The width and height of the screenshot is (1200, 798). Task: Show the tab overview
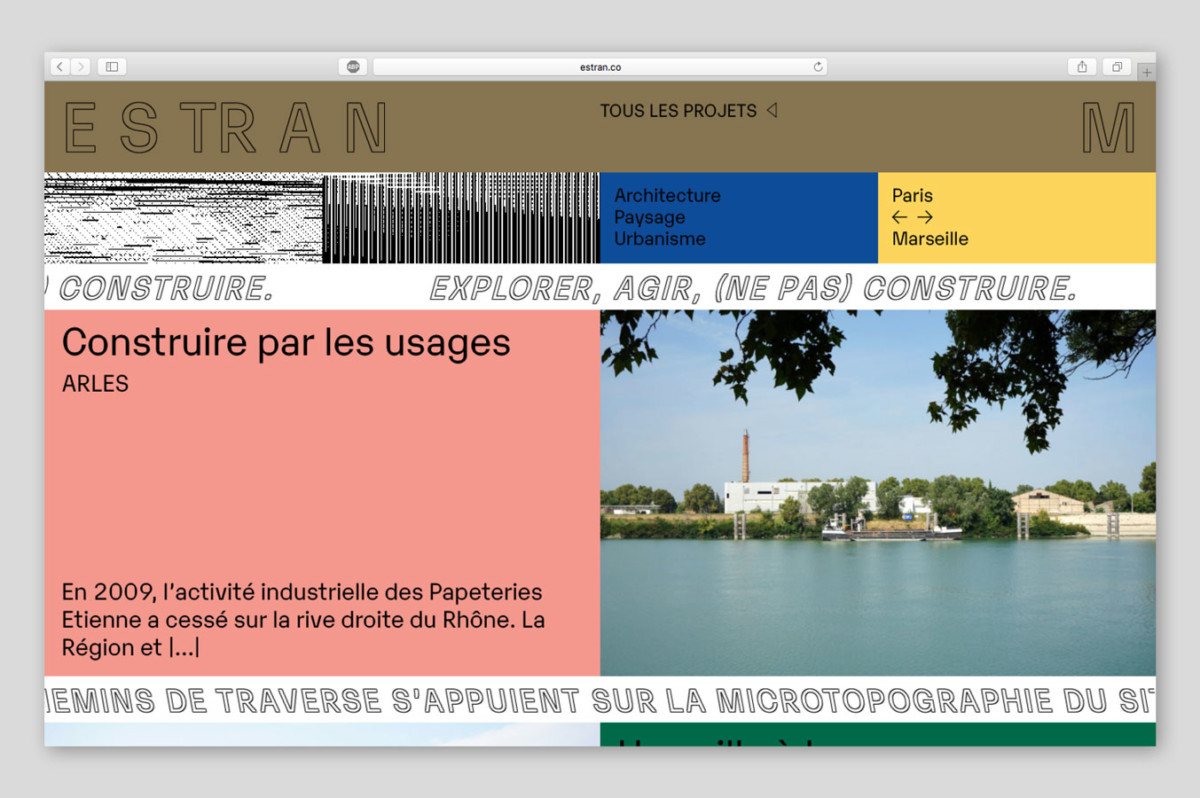coord(1116,67)
